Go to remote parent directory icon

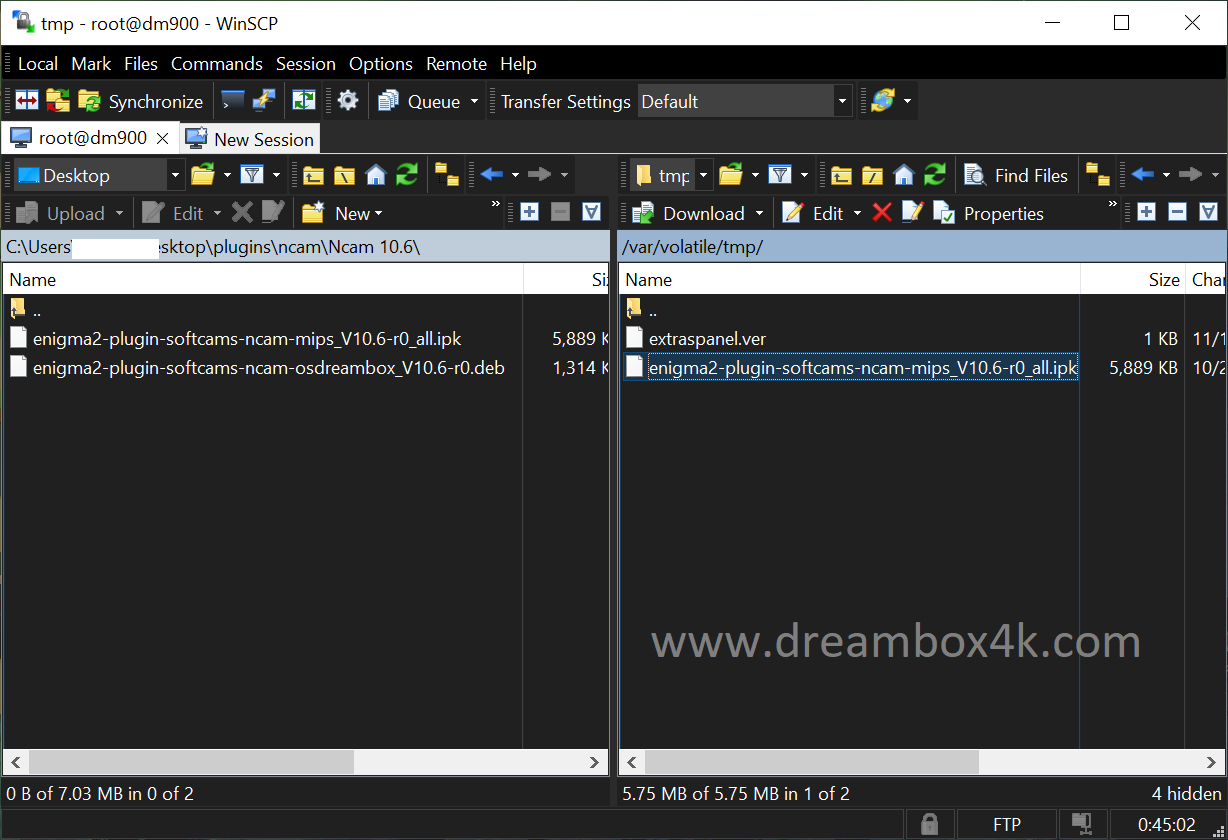point(841,175)
